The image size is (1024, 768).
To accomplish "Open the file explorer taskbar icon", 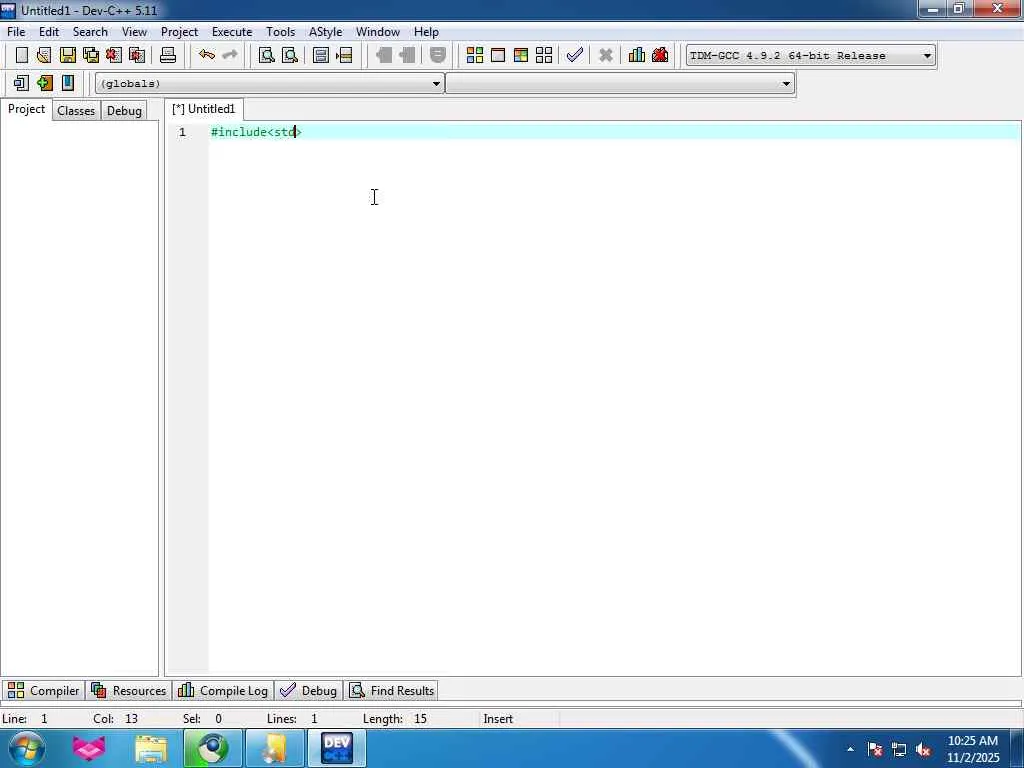I will pyautogui.click(x=152, y=748).
